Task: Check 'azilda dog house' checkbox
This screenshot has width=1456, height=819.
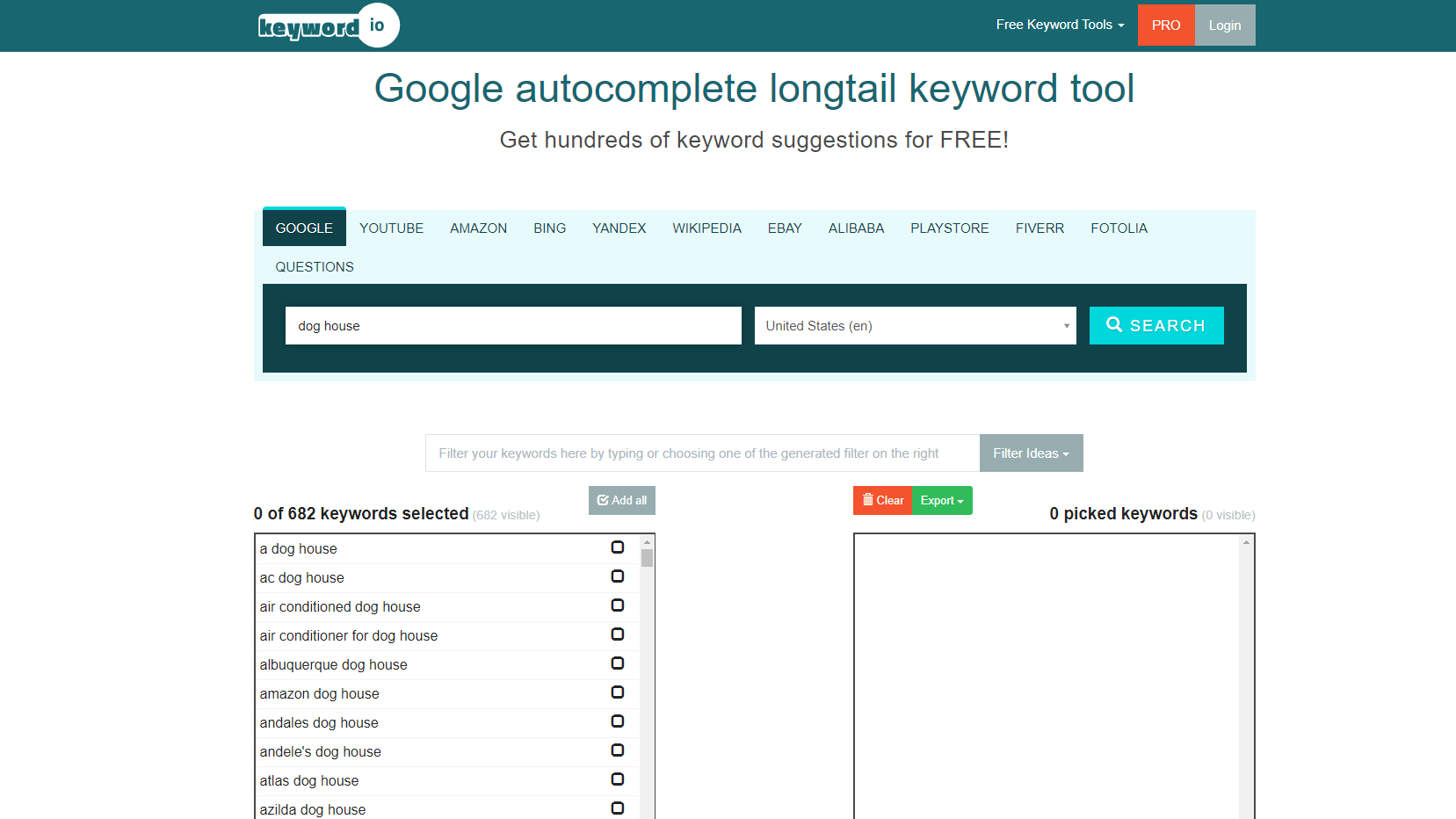Action: (618, 808)
